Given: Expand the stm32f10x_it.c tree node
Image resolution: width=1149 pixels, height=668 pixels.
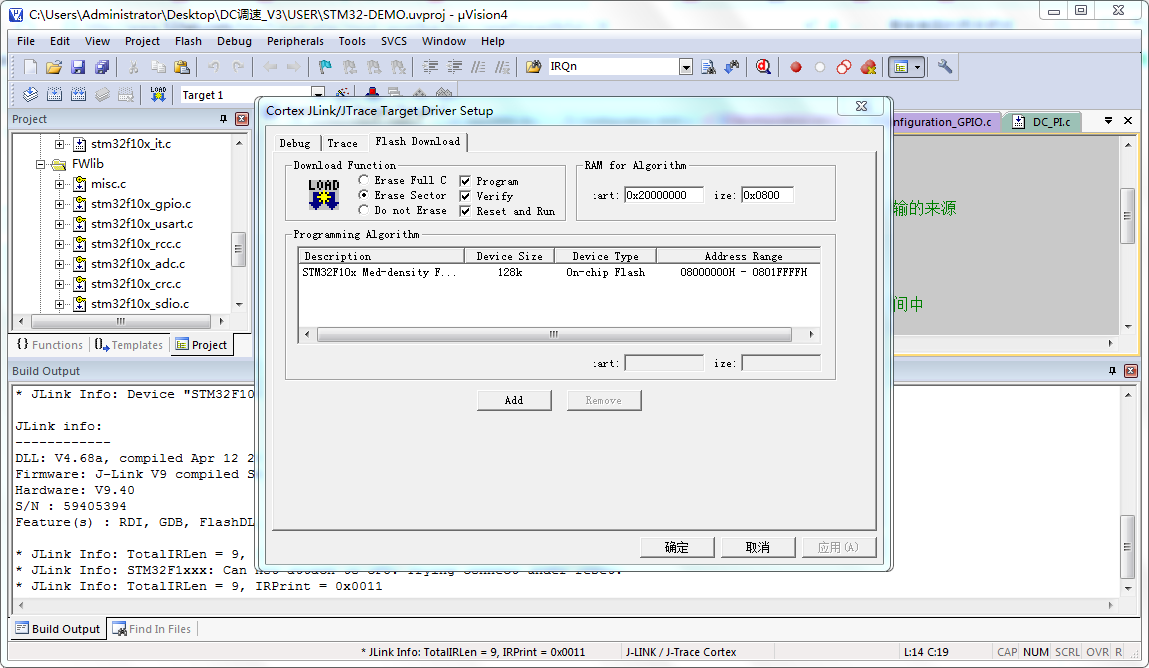Looking at the screenshot, I should coord(59,144).
